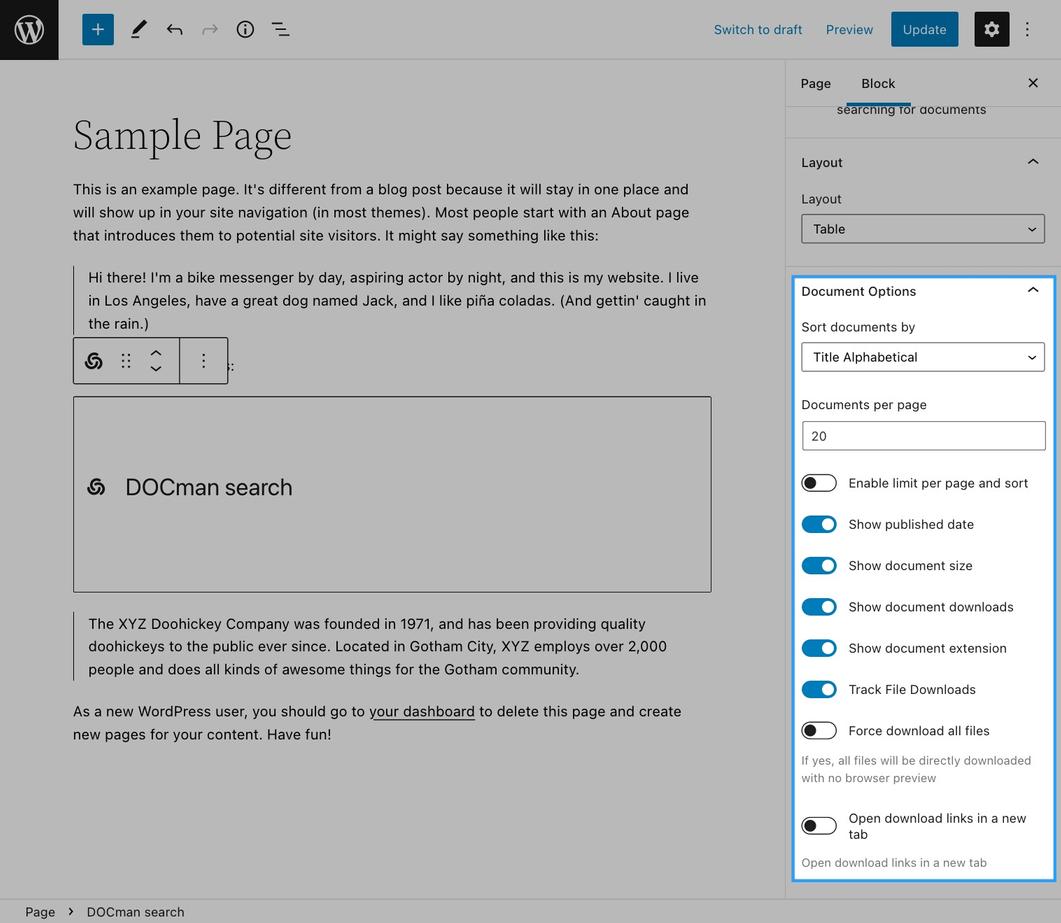Viewport: 1061px width, 923px height.
Task: Open the block inserter plus button
Action: point(98,30)
